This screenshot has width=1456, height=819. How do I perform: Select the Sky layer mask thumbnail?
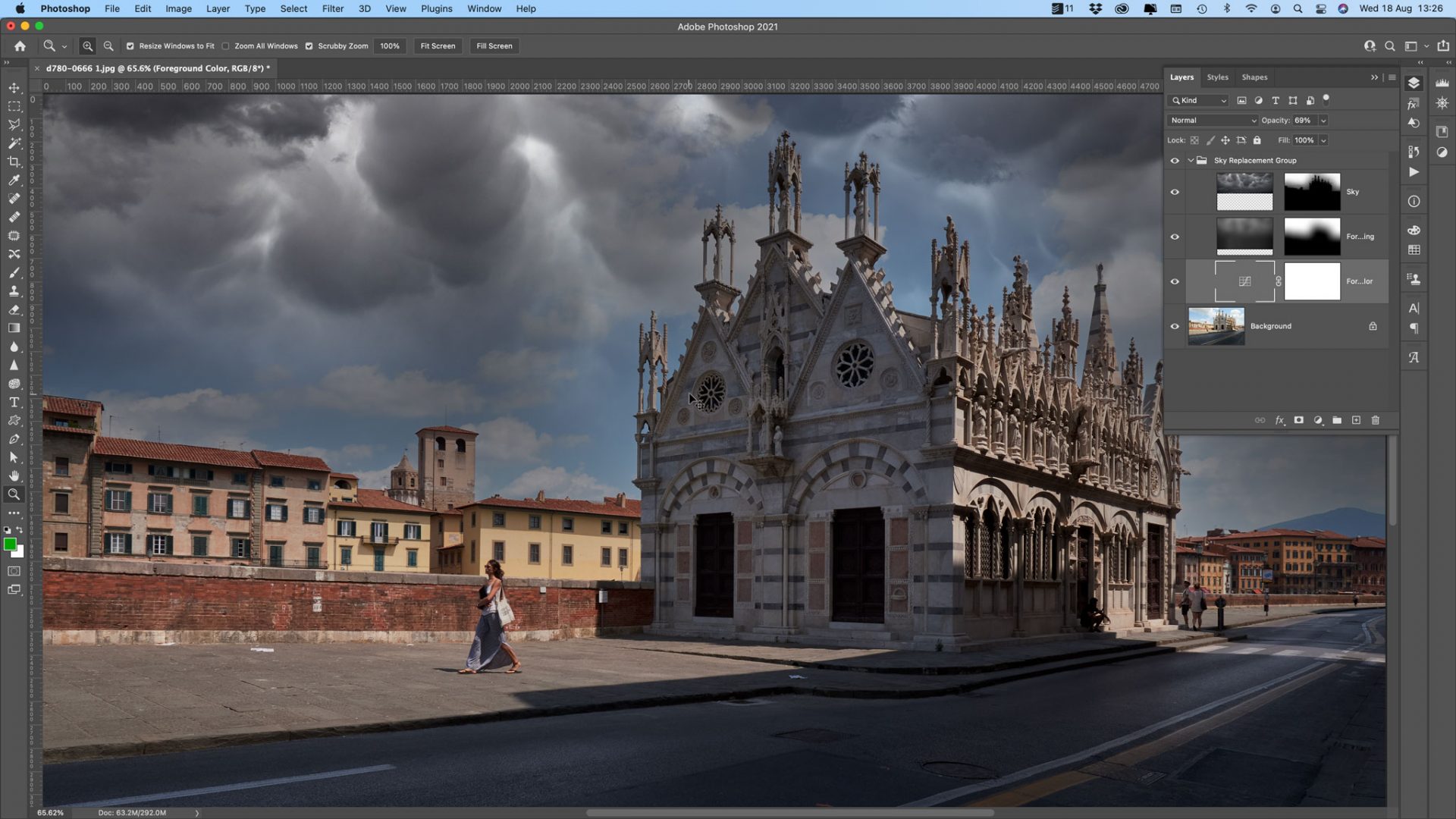[1312, 192]
